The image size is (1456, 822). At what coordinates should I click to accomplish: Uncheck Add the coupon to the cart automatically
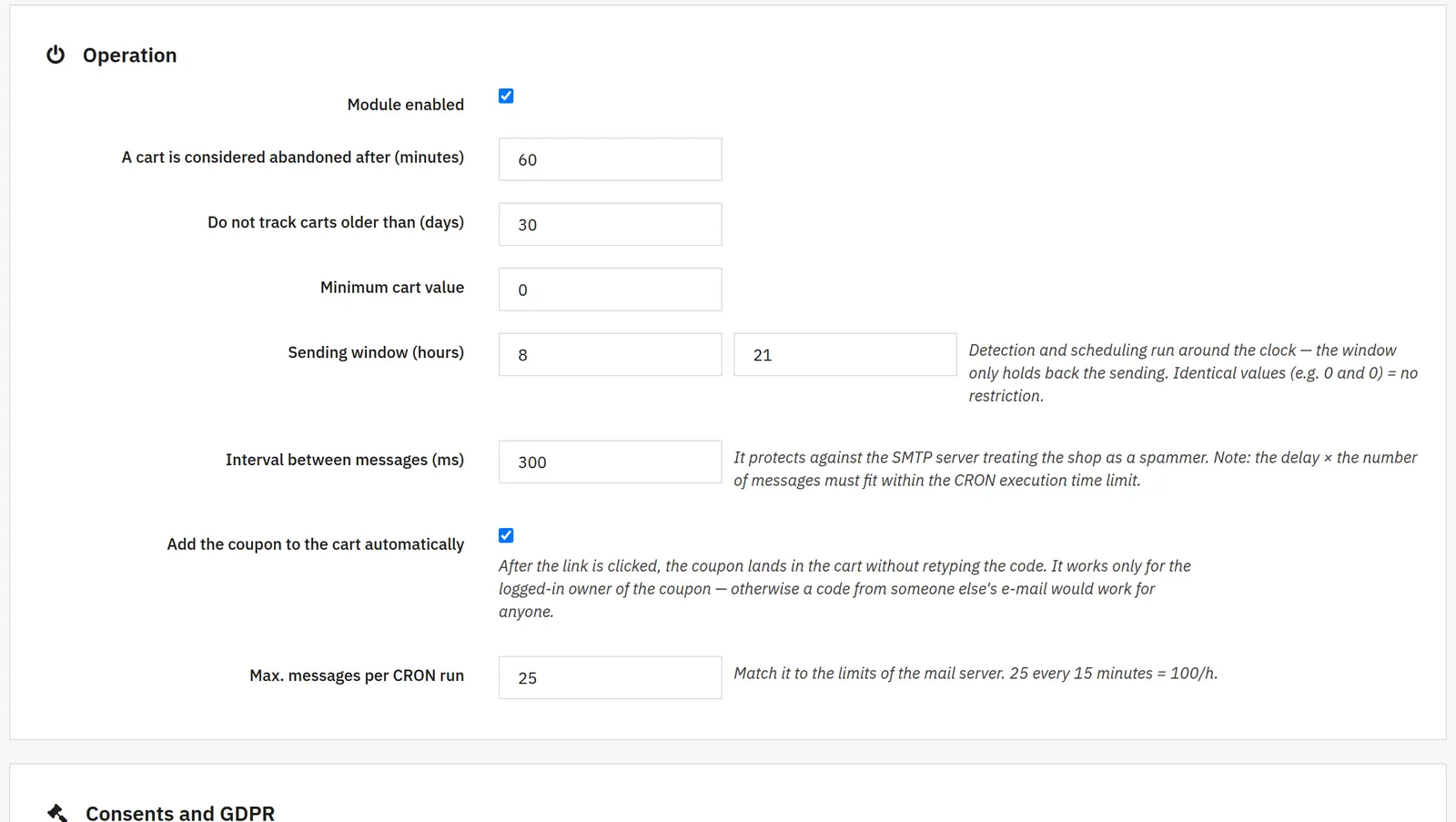(506, 535)
